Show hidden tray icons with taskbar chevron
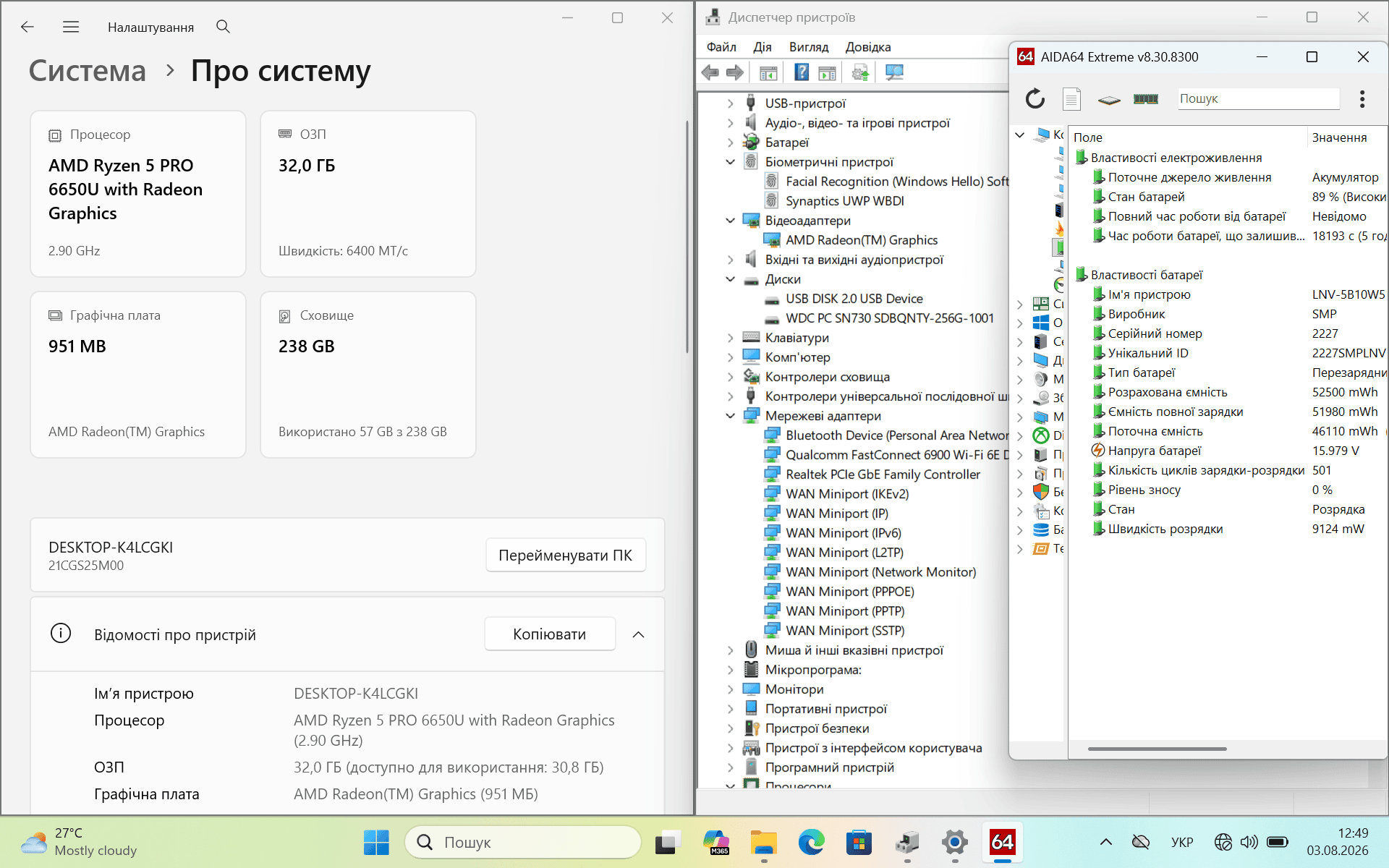The image size is (1389, 868). [1106, 842]
